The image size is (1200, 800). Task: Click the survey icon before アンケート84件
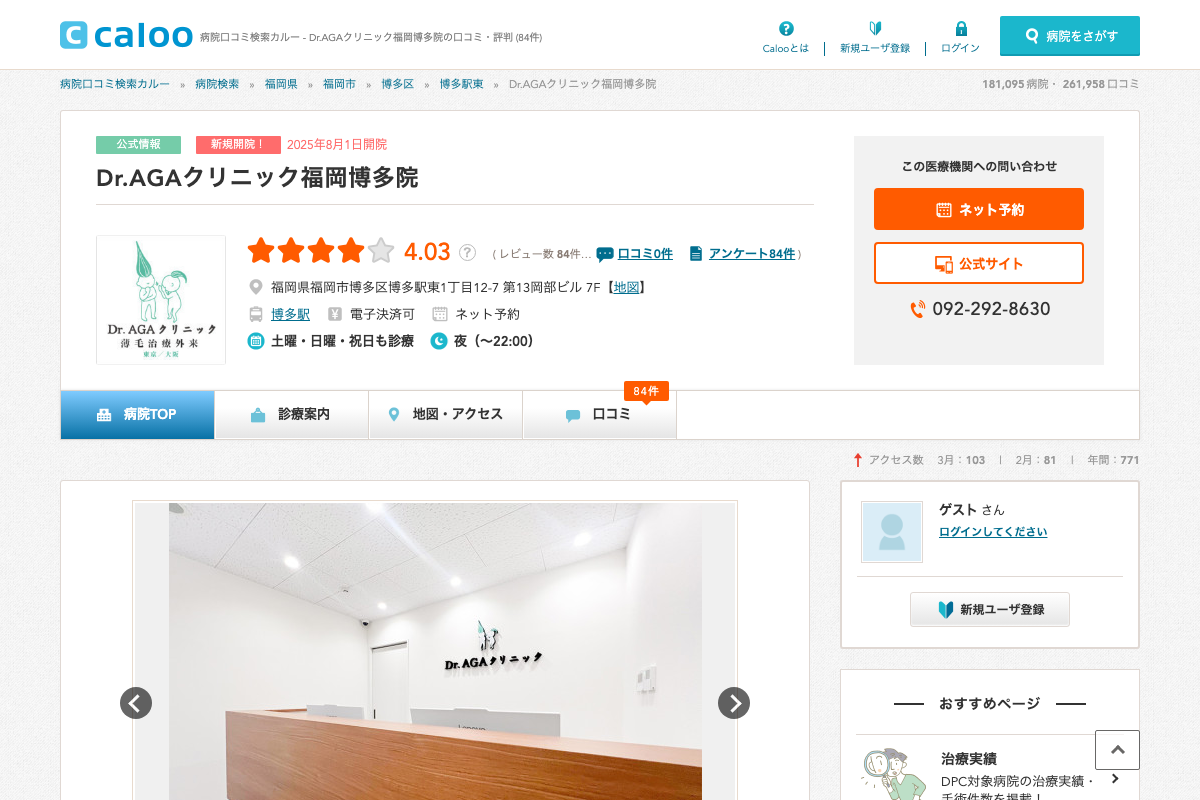[x=694, y=254]
